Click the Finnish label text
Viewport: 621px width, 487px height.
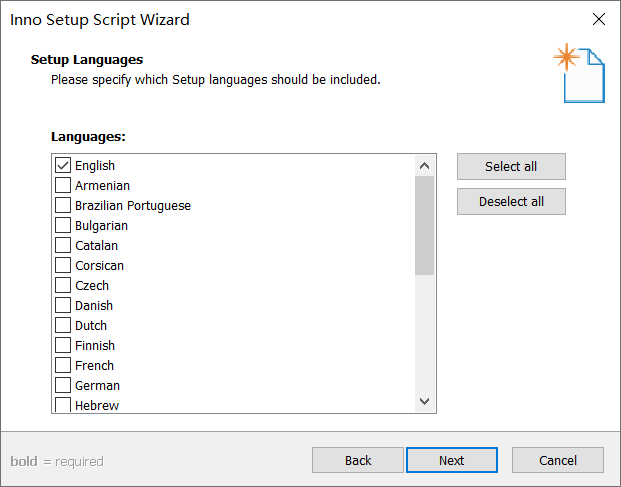pyautogui.click(x=95, y=346)
